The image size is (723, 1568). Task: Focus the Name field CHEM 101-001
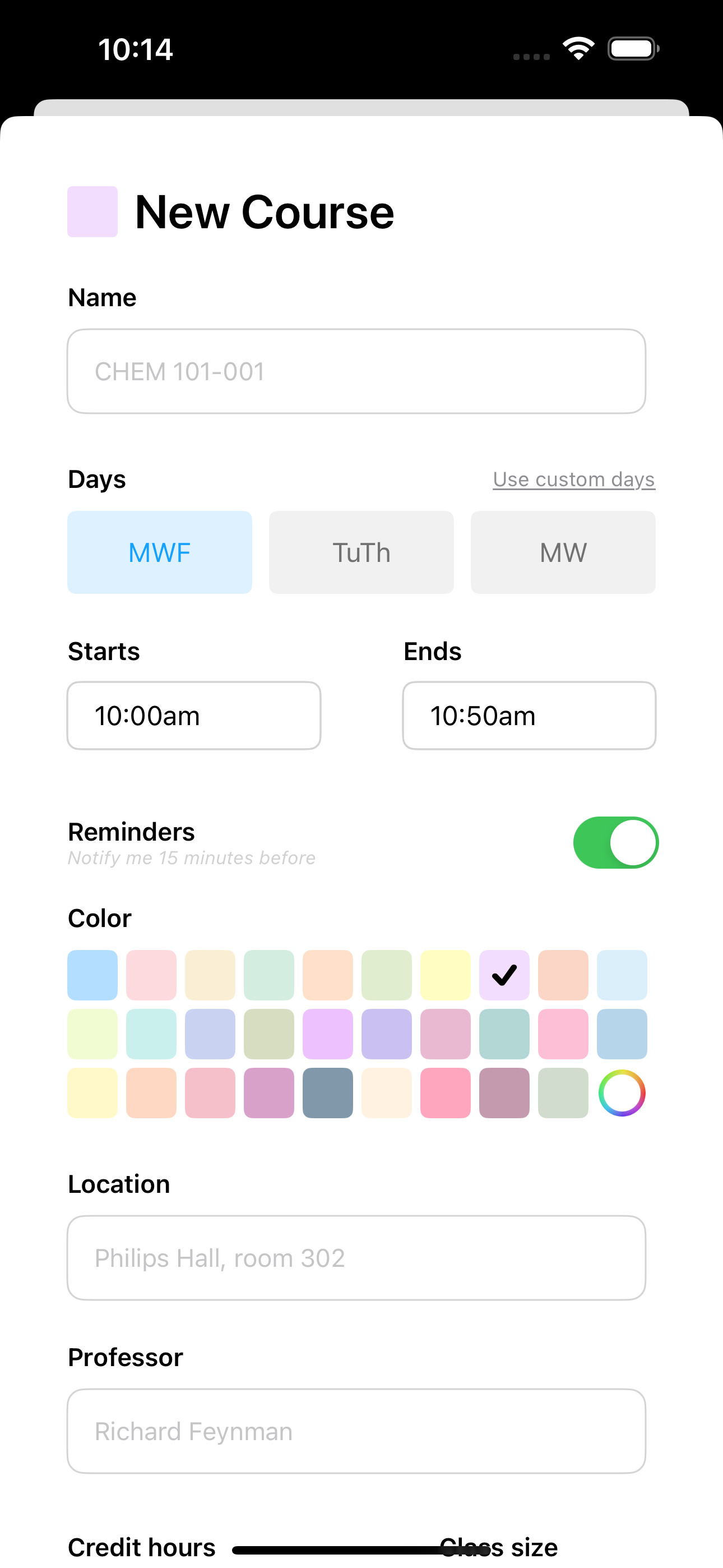click(x=356, y=371)
